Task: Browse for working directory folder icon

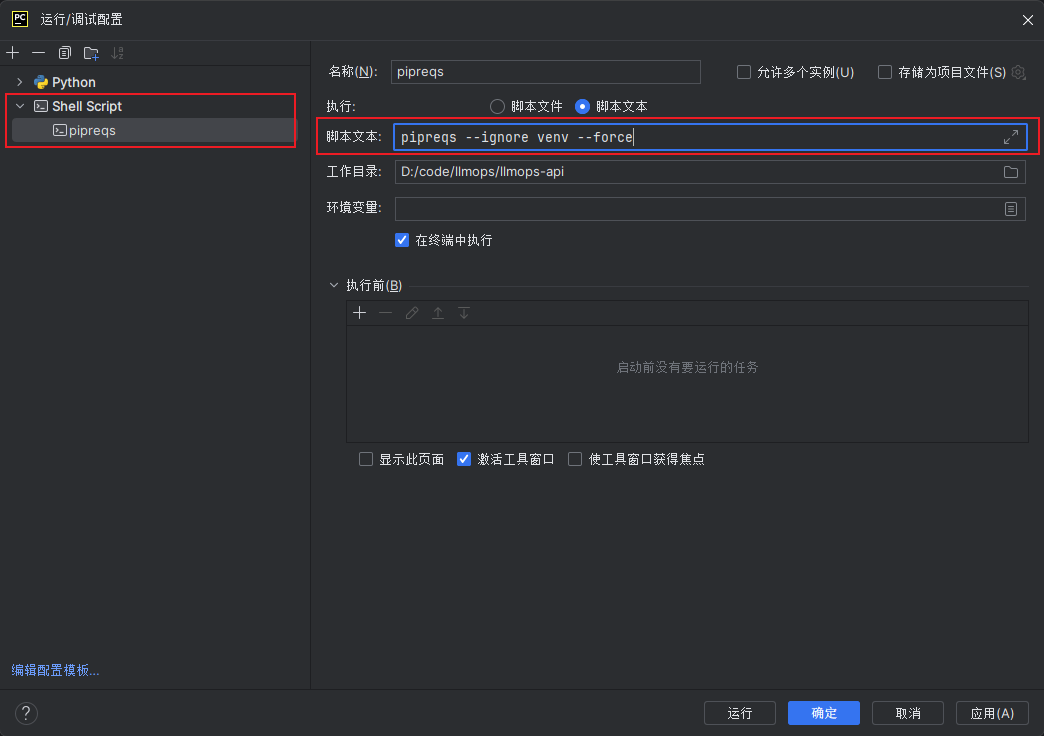Action: coord(1011,172)
